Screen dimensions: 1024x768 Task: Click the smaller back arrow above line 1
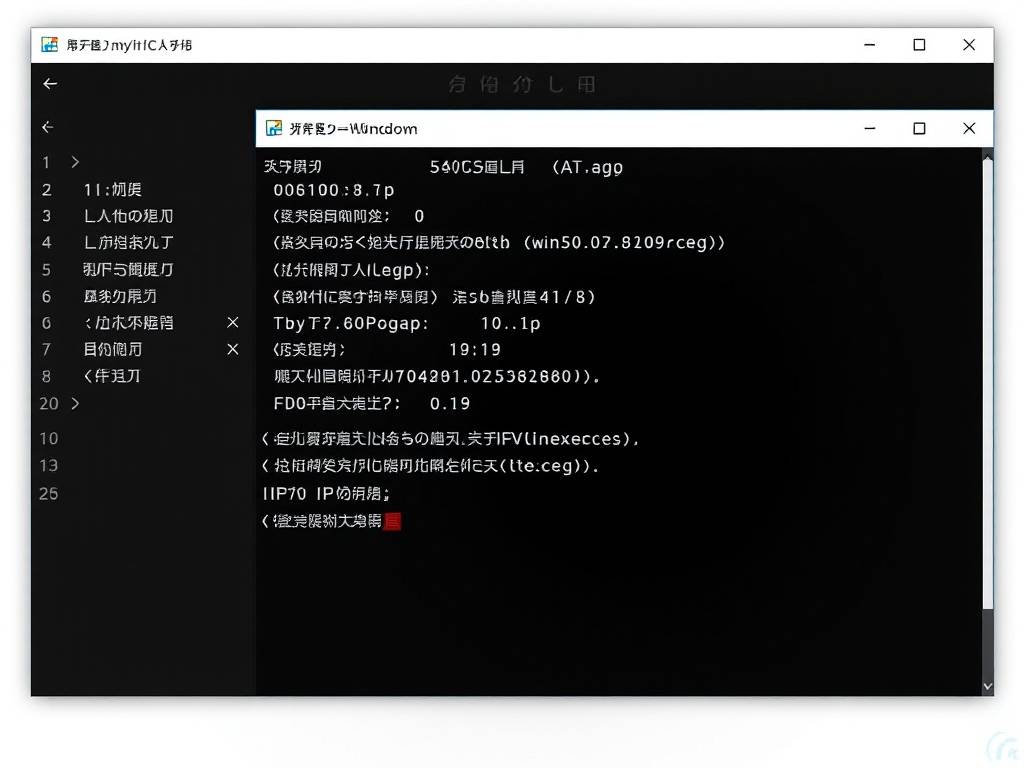(47, 127)
